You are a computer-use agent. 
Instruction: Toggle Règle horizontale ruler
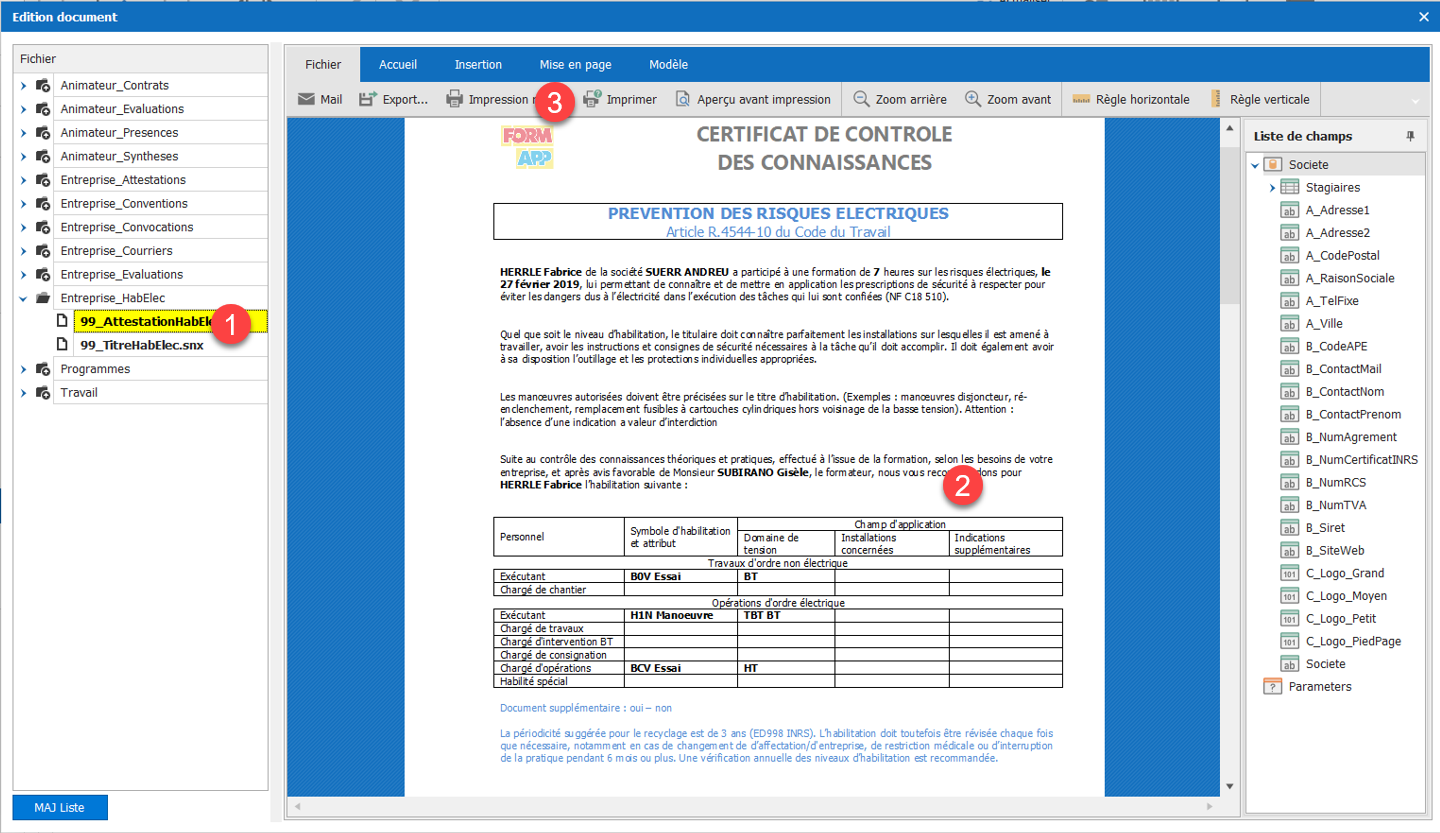coord(1131,99)
